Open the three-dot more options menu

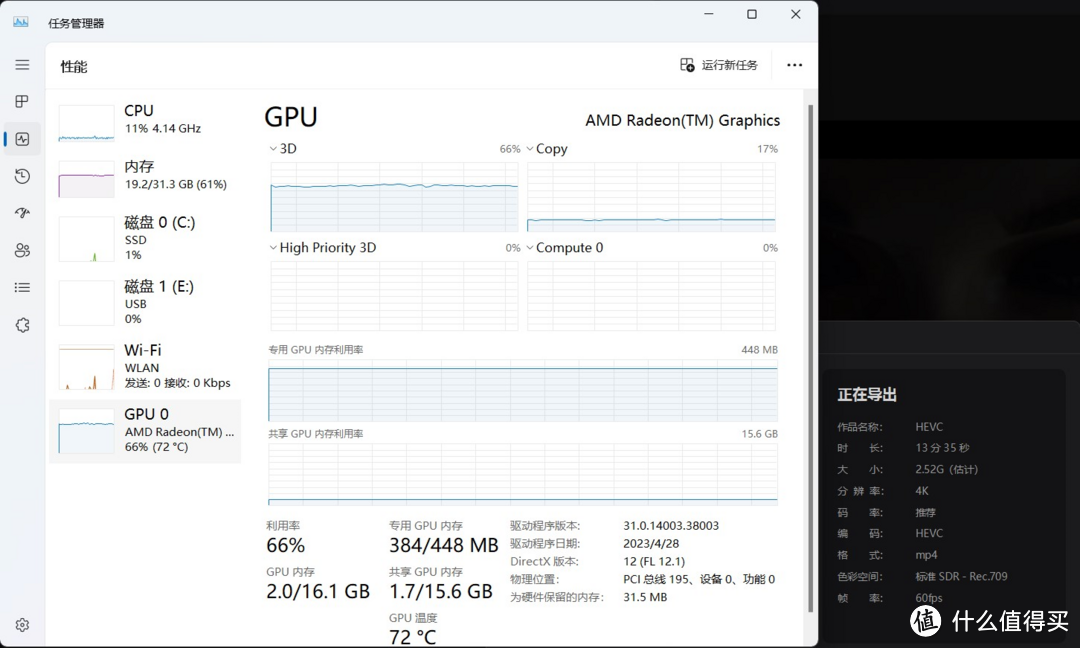794,65
